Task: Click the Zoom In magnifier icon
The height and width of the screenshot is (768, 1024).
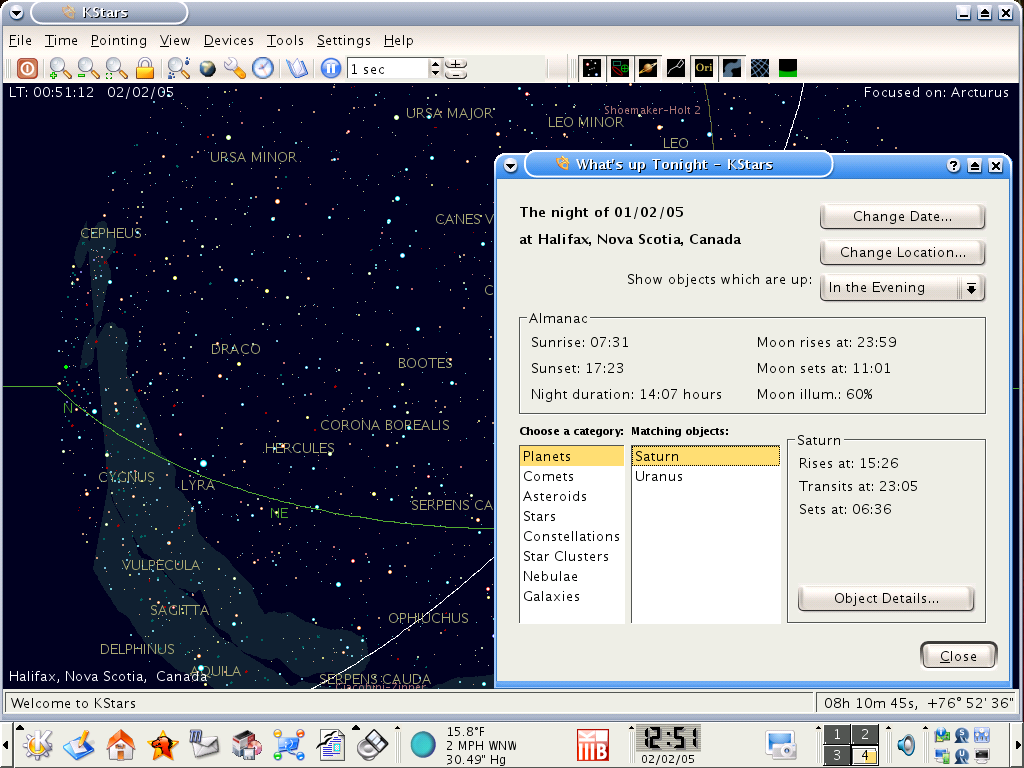Action: tap(60, 68)
